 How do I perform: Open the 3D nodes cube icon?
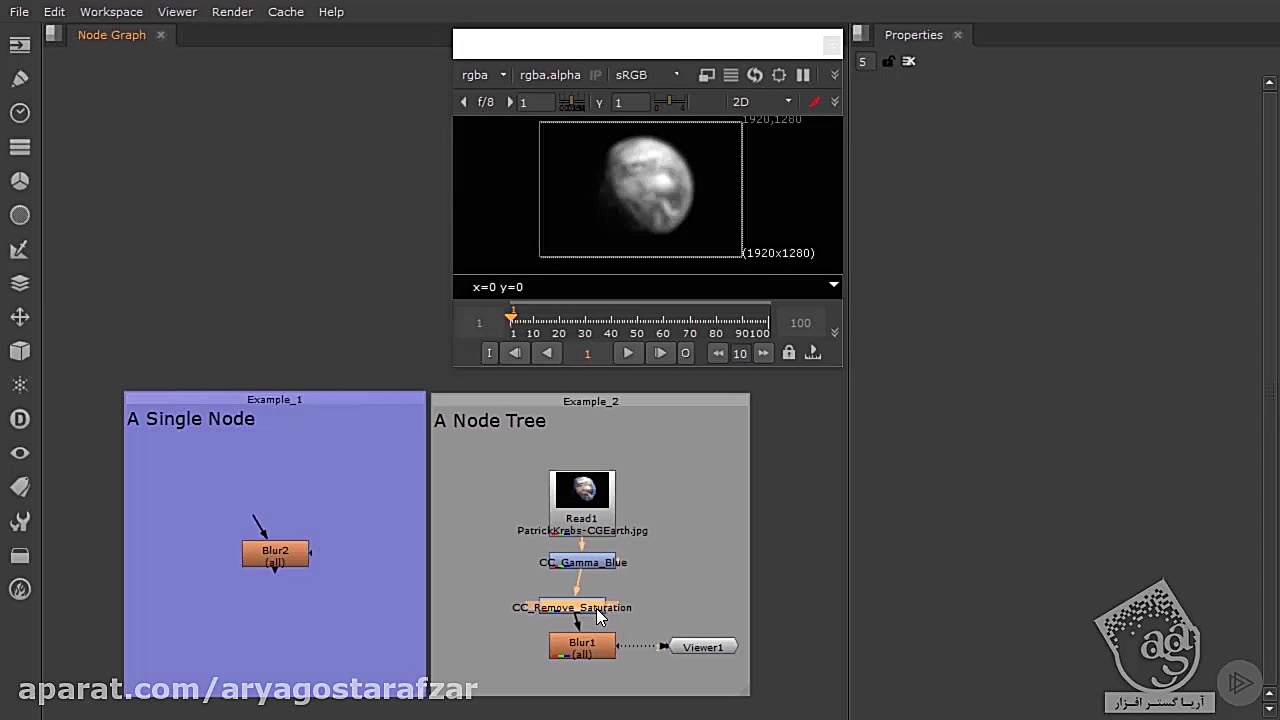point(20,351)
